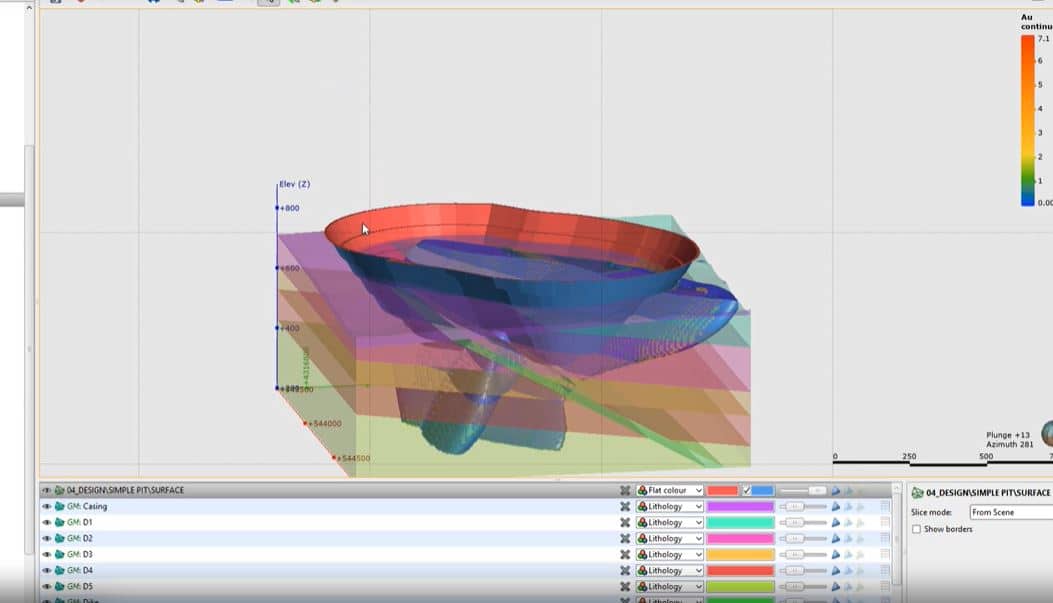Open the Lithology dropdown for GM: D1
Viewport: 1053px width, 603px height.
click(x=670, y=523)
